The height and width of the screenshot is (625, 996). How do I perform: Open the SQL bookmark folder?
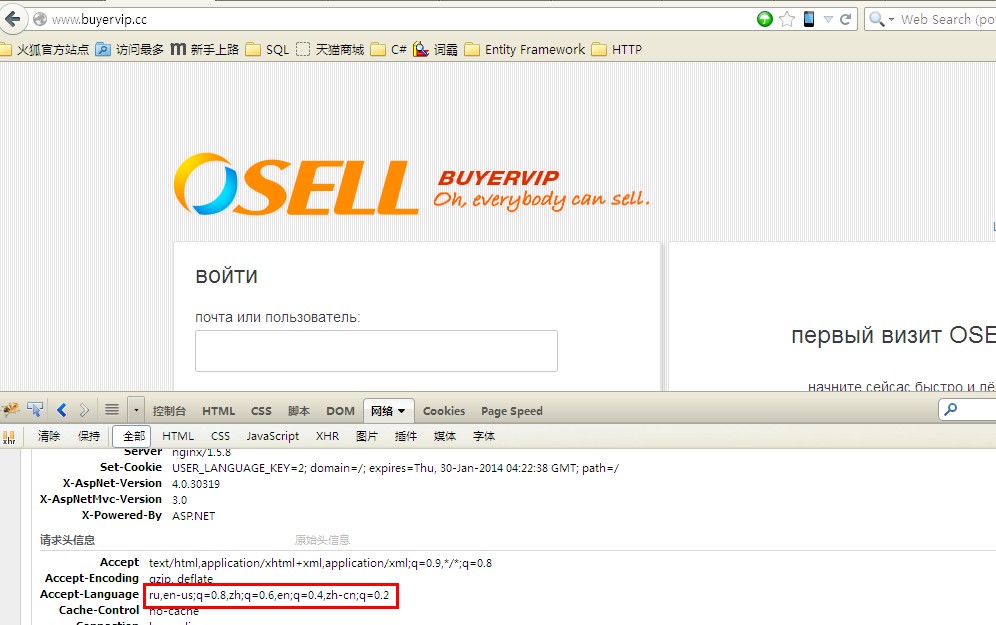[x=267, y=50]
